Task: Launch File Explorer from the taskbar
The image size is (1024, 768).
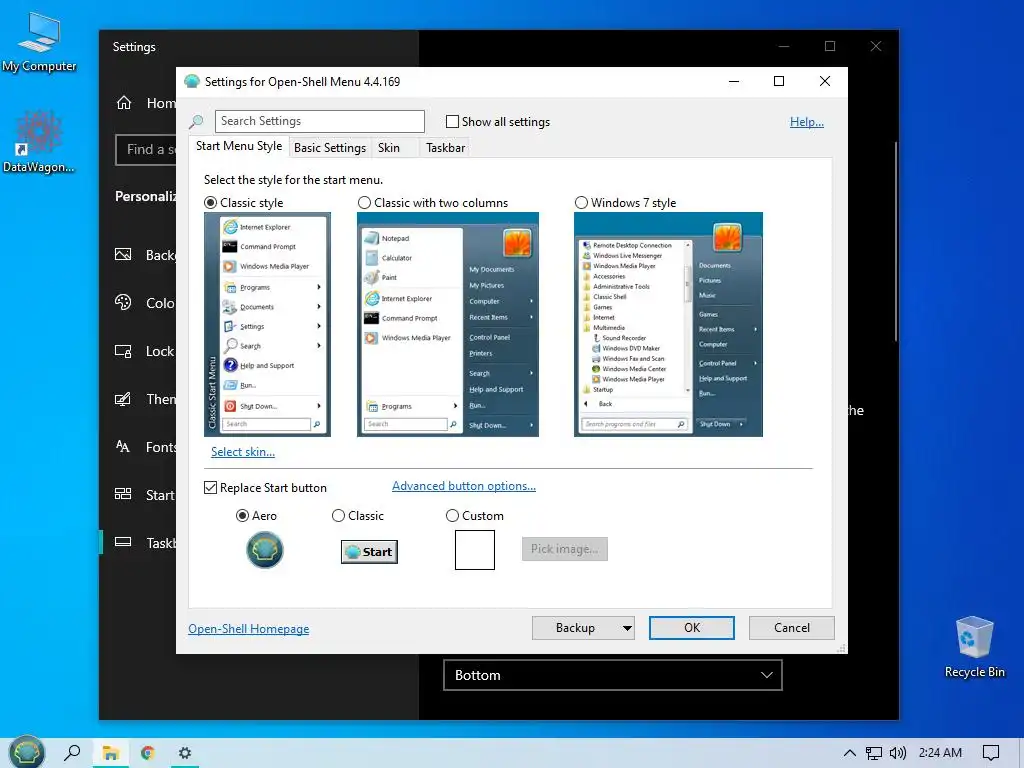Action: pos(110,754)
